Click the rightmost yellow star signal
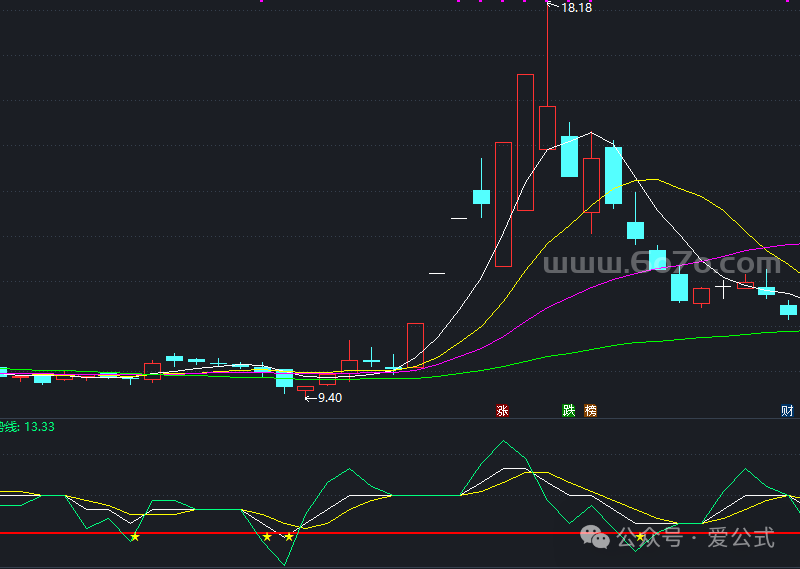Viewport: 800px width, 569px height. click(641, 537)
